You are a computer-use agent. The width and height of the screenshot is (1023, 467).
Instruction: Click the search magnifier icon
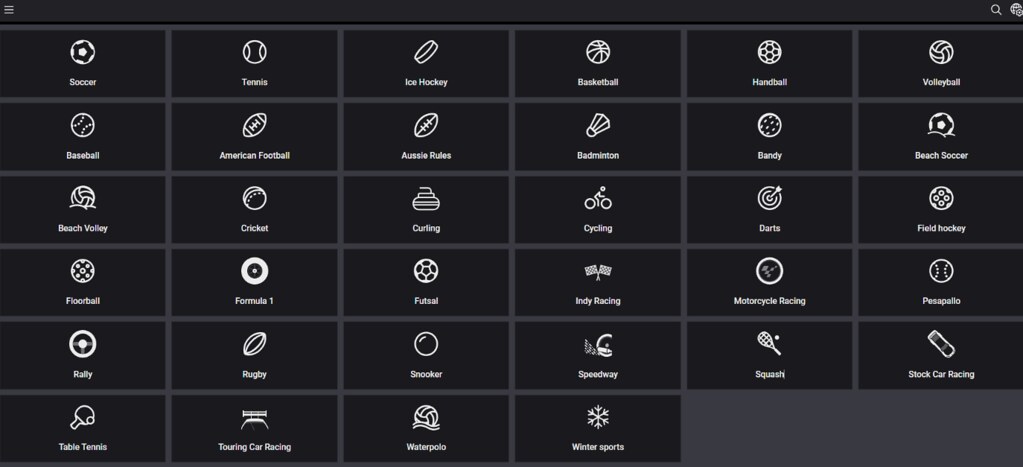click(x=996, y=10)
